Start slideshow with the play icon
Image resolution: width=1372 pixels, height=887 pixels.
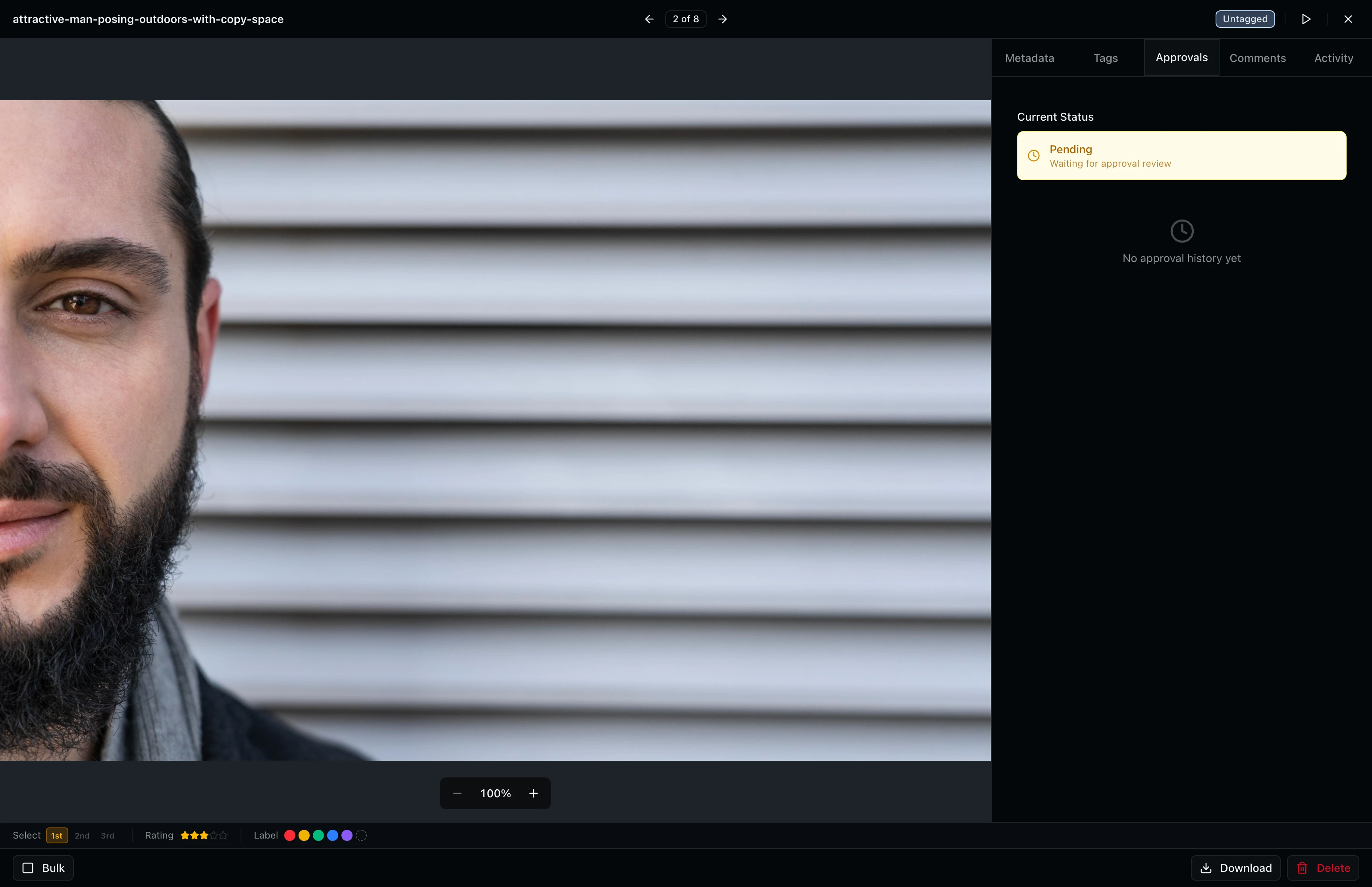1306,19
